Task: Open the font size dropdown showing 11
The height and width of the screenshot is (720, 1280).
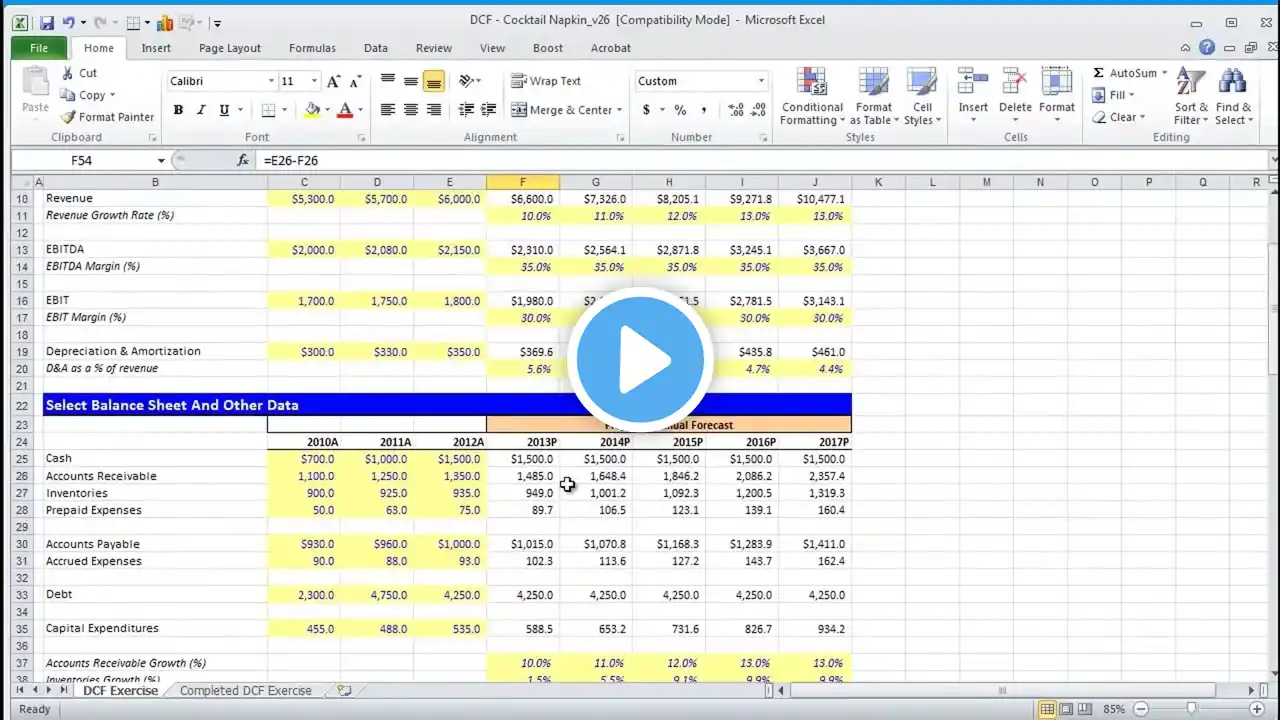Action: 314,81
